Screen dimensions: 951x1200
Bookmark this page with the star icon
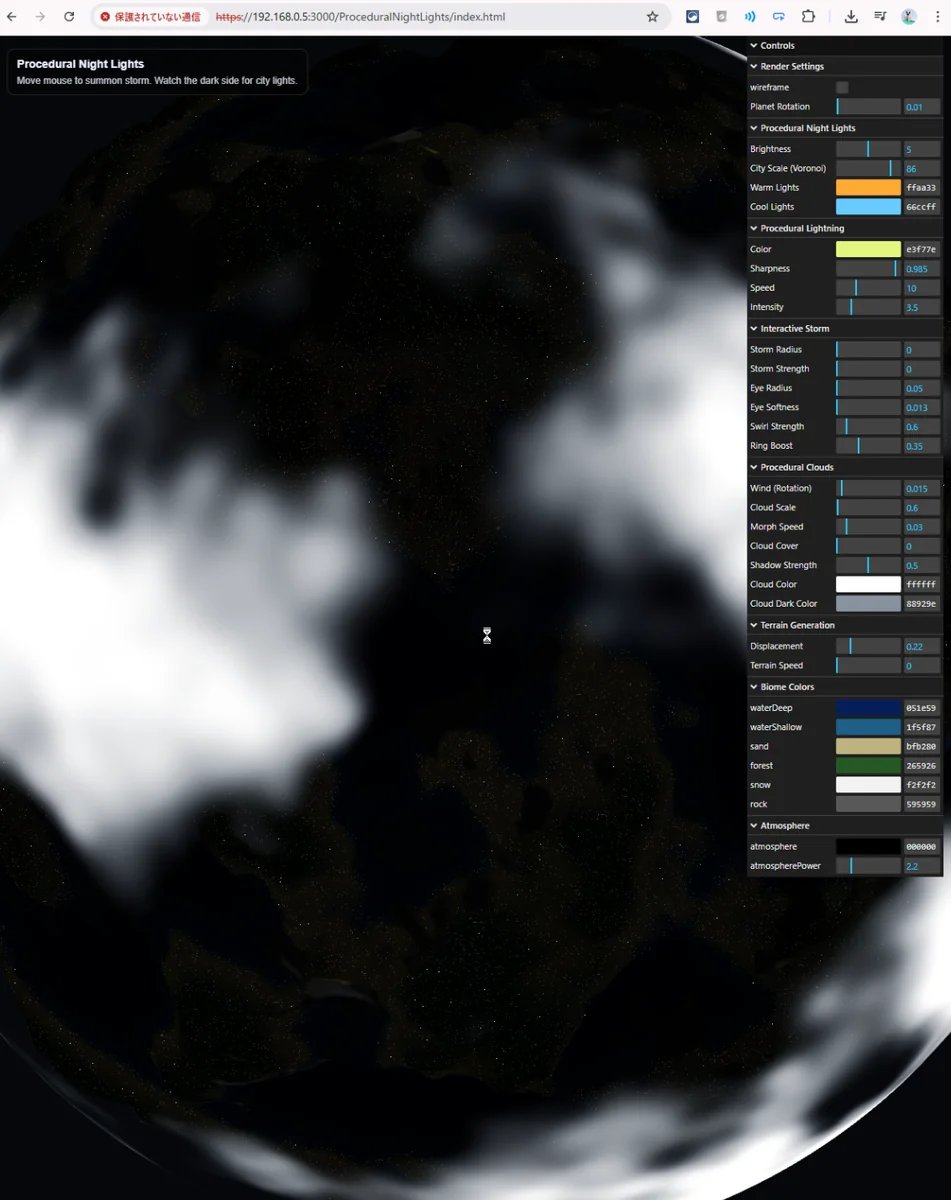coord(652,17)
